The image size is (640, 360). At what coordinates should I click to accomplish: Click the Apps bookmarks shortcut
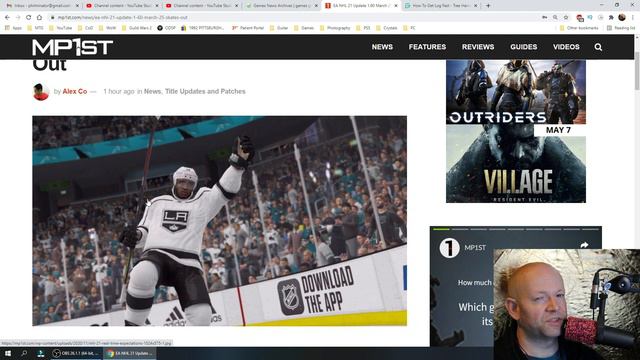coord(13,28)
